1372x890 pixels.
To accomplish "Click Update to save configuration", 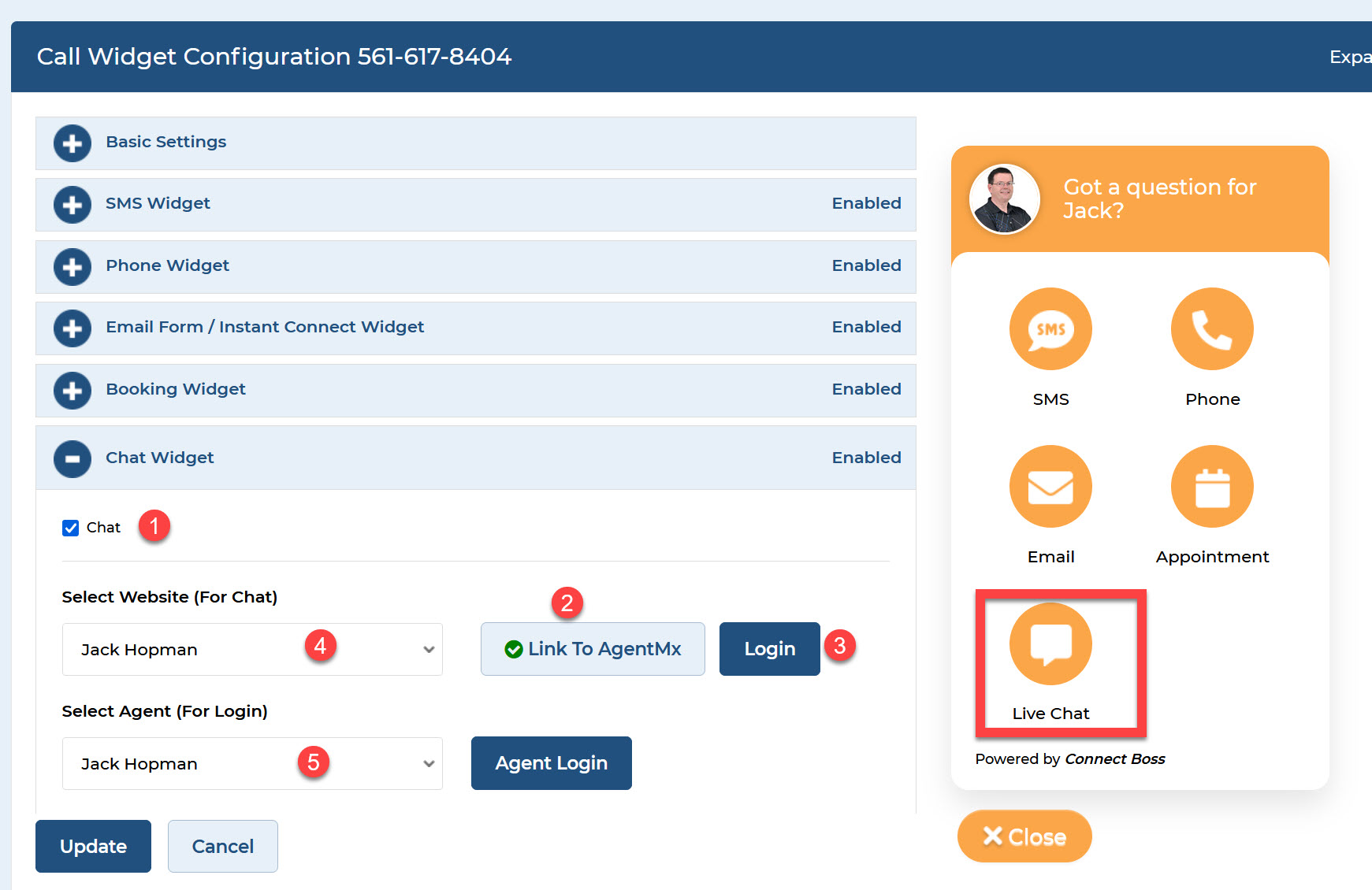I will tap(93, 846).
